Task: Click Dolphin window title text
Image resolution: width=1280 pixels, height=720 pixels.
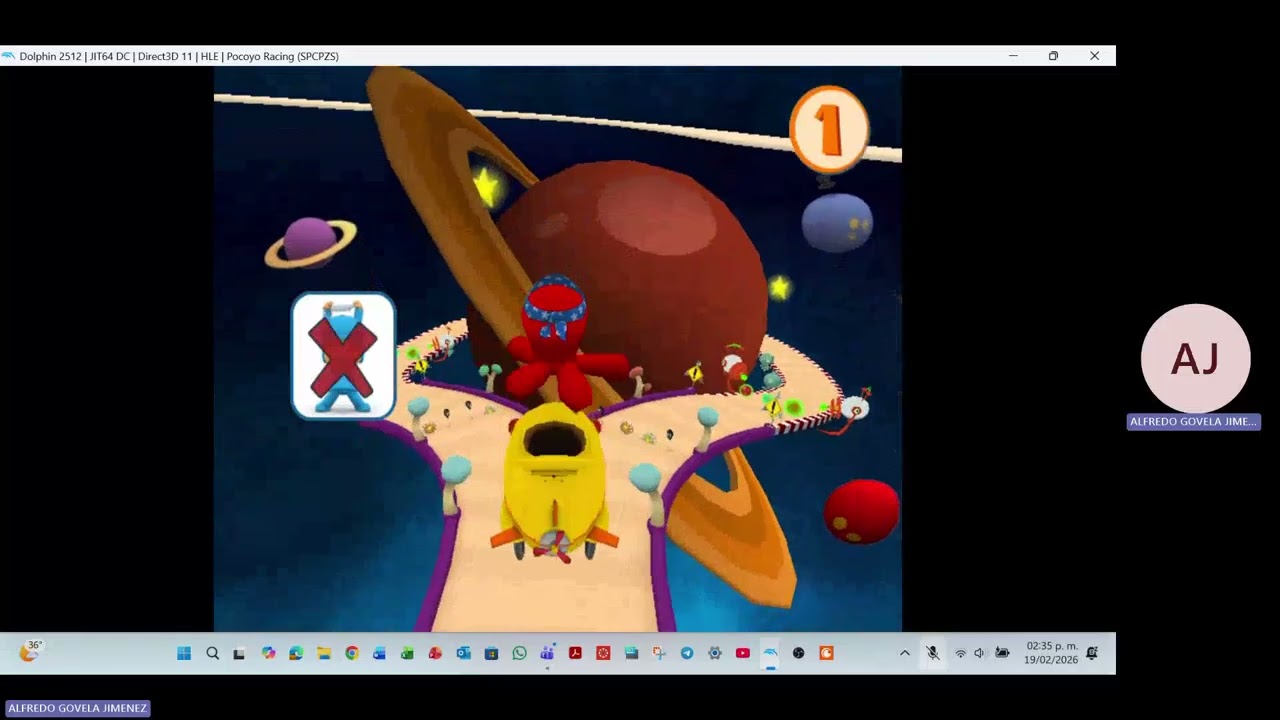Action: coord(179,56)
